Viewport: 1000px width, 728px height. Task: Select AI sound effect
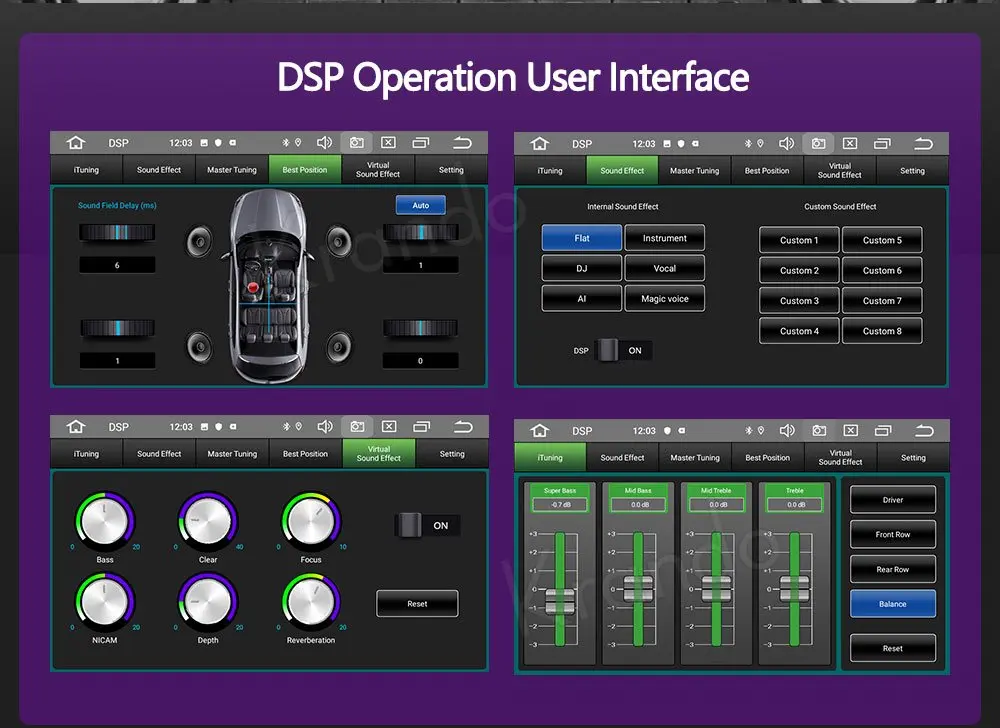click(x=582, y=298)
